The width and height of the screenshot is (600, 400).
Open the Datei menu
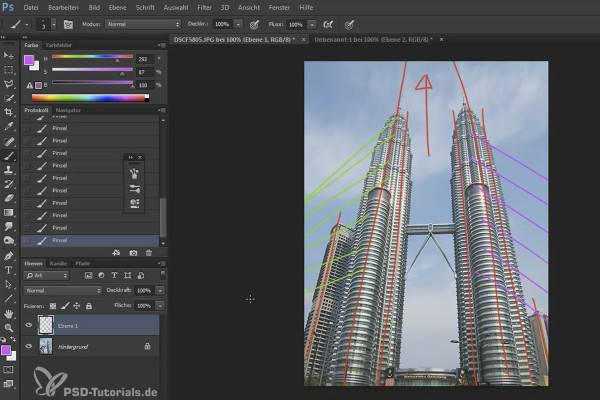click(31, 8)
